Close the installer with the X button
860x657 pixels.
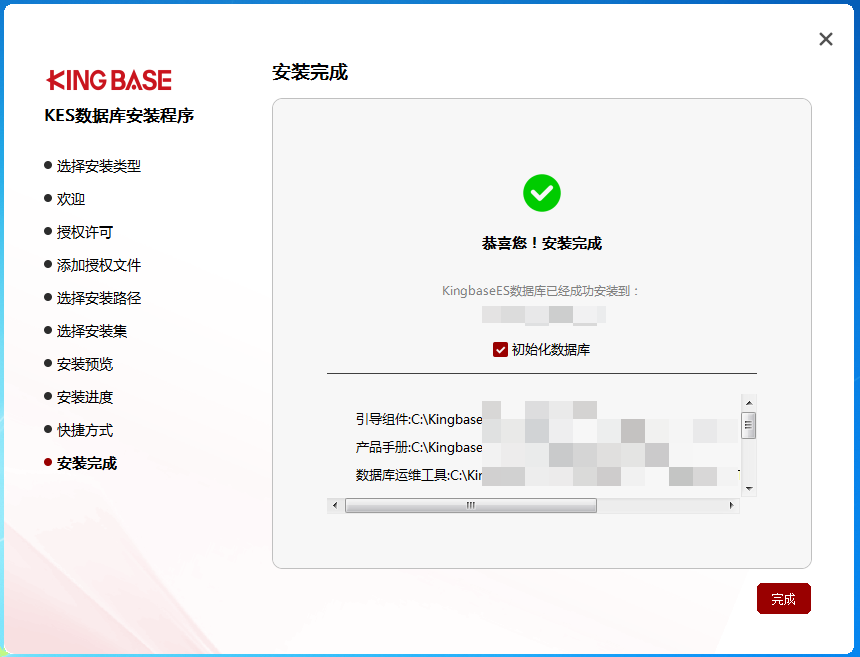click(825, 39)
